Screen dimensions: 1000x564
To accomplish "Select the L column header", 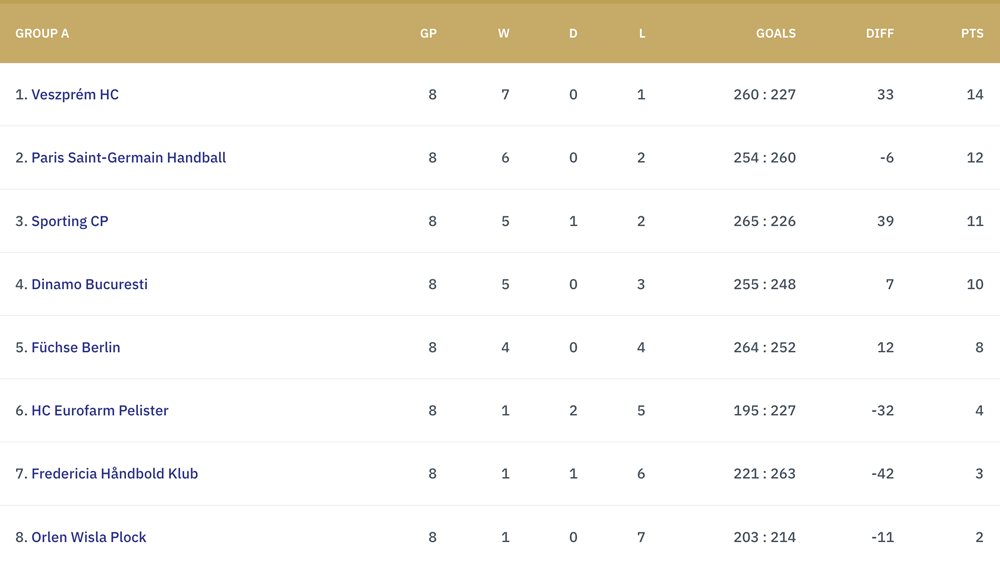I will (642, 33).
